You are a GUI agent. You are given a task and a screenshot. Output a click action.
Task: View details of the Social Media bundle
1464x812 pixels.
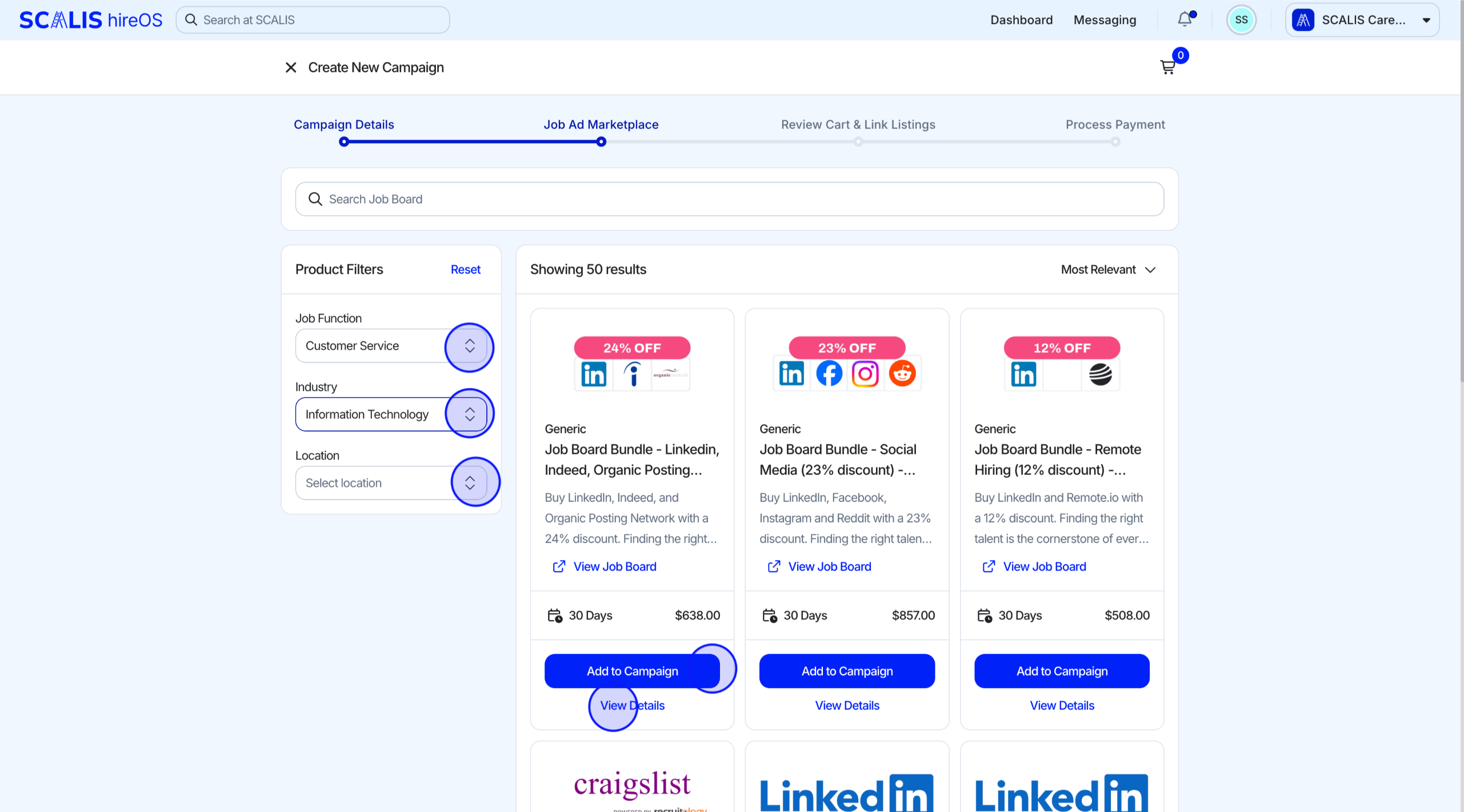(x=847, y=705)
